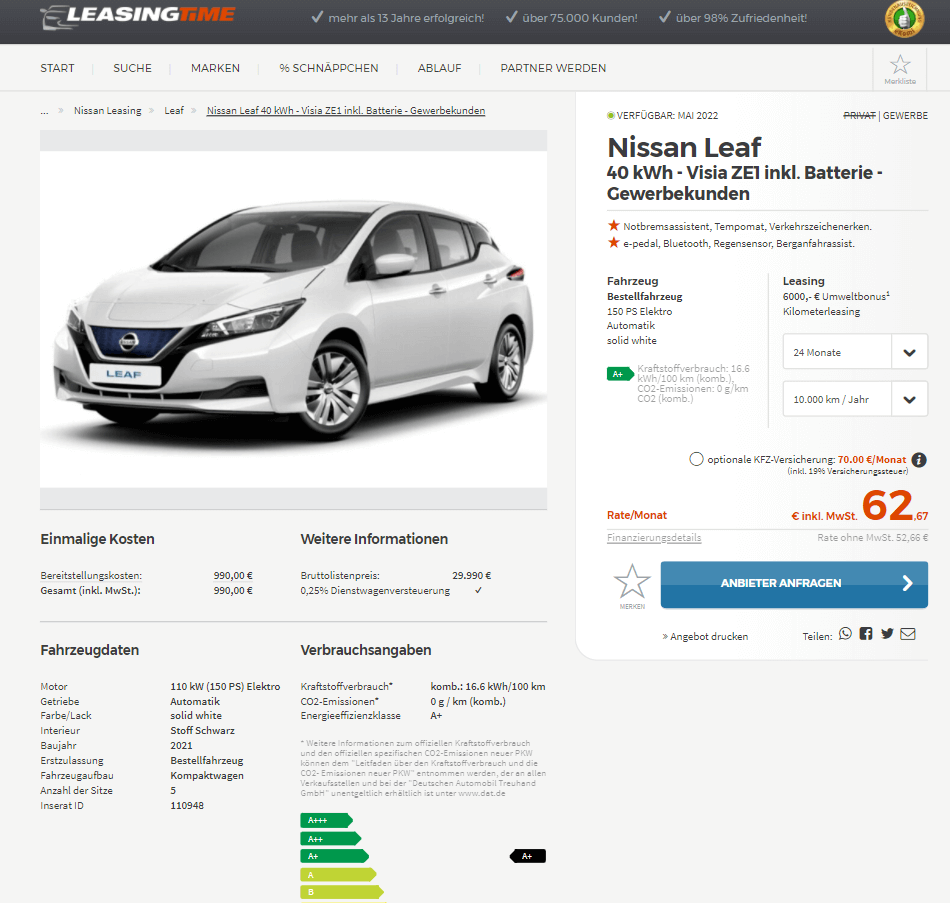
Task: Click the gold satisfaction seal badge
Action: click(x=904, y=19)
